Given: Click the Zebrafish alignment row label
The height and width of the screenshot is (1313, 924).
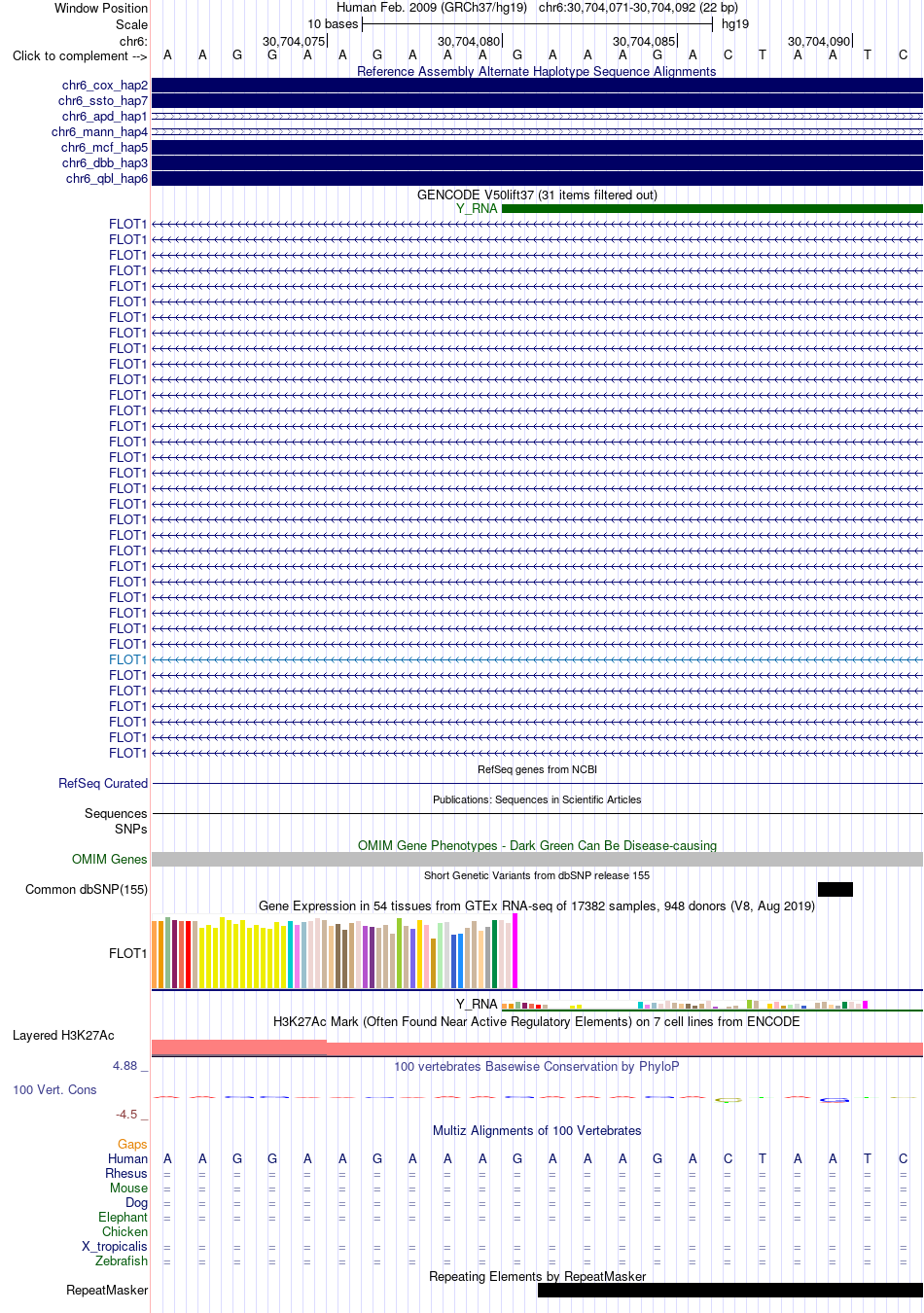Looking at the screenshot, I should [122, 1260].
